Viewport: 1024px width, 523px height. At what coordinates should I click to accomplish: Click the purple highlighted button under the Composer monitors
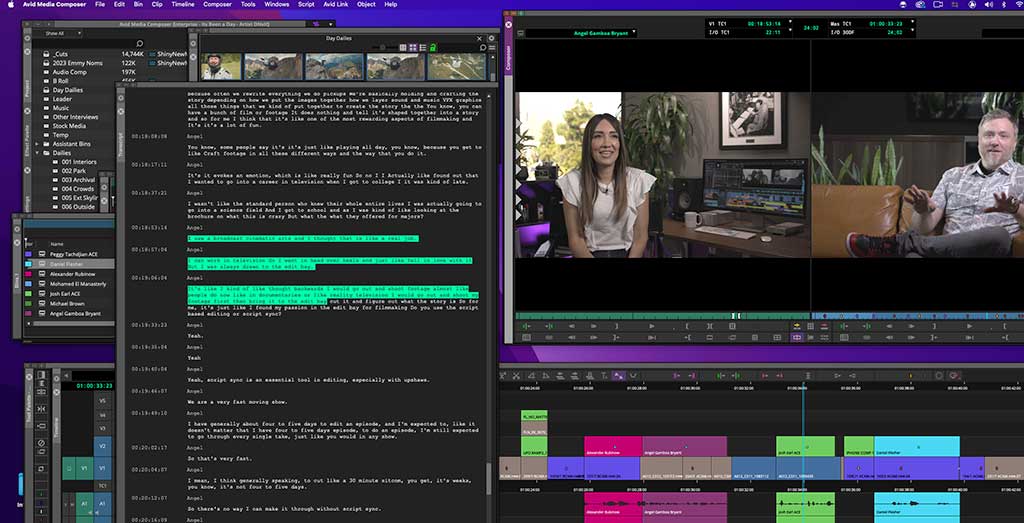[797, 337]
